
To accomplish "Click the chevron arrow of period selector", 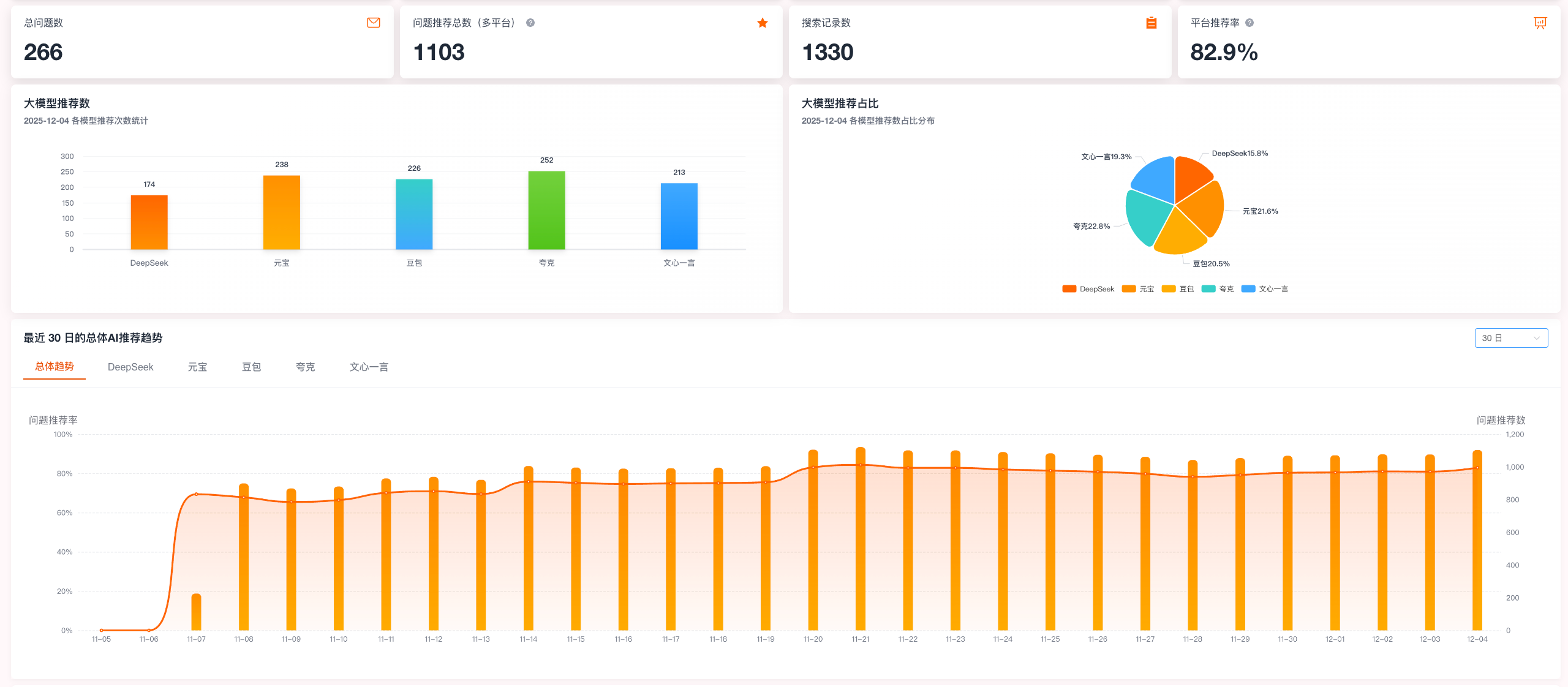I will (1536, 338).
